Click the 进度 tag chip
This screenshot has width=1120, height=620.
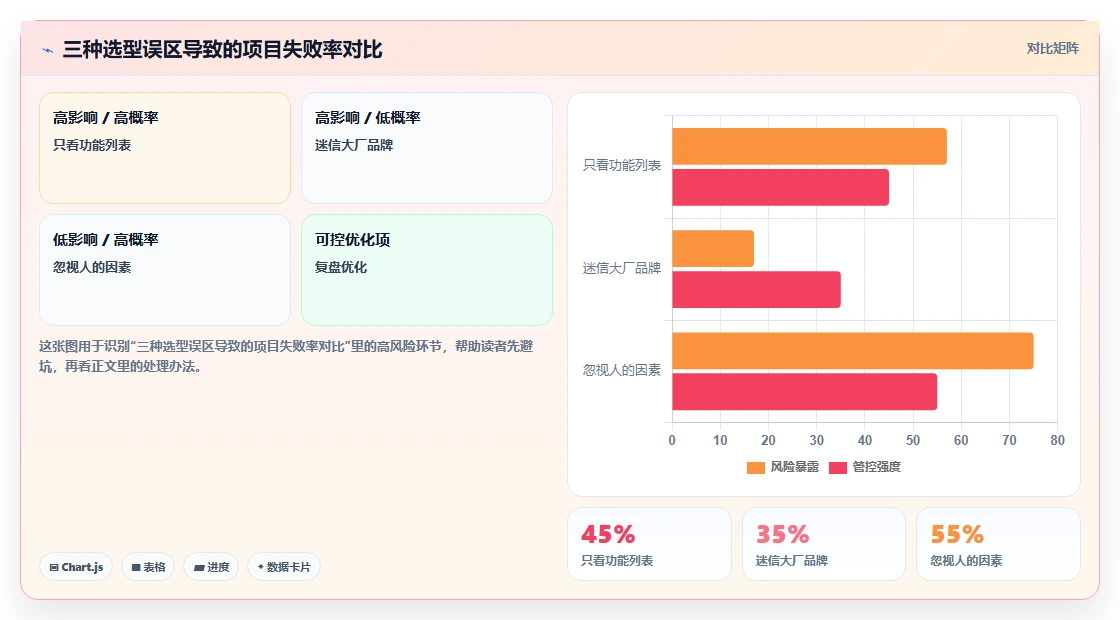click(211, 567)
